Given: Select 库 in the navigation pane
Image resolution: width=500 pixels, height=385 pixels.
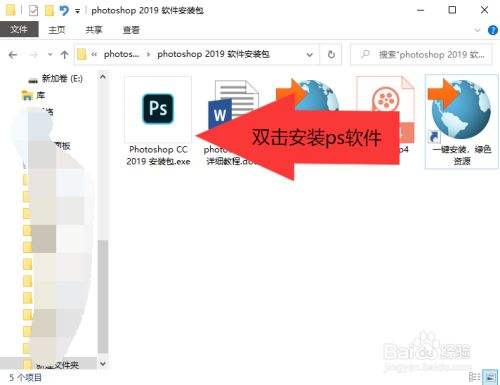Looking at the screenshot, I should (x=33, y=96).
